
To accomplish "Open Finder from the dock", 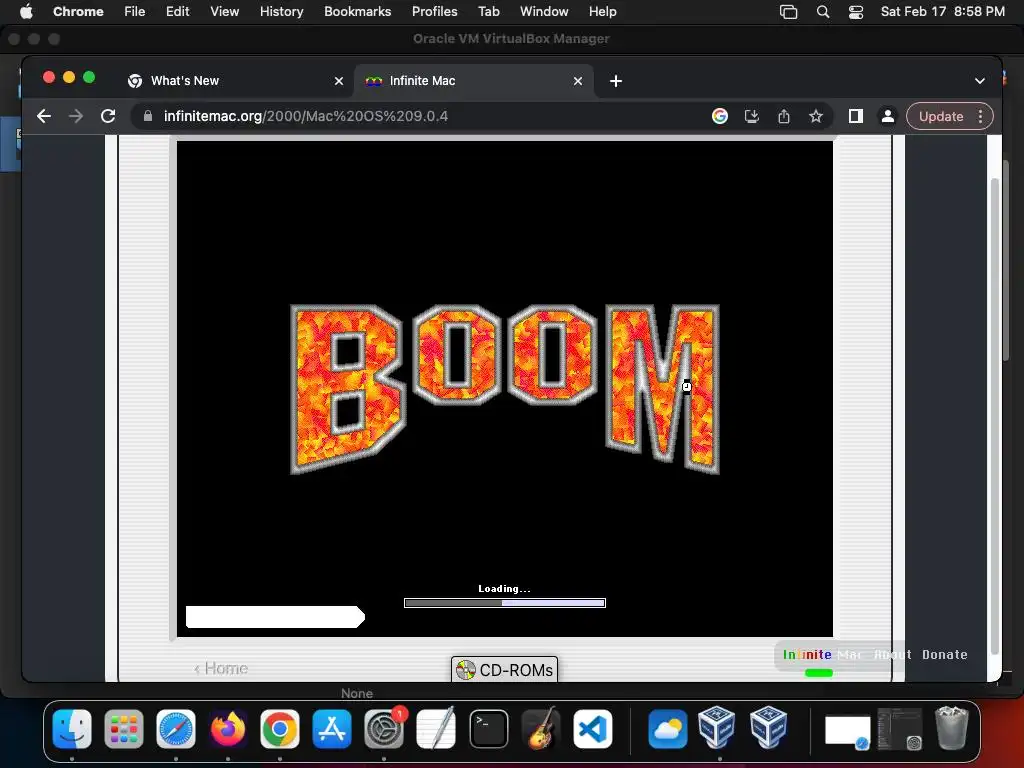I will click(72, 729).
